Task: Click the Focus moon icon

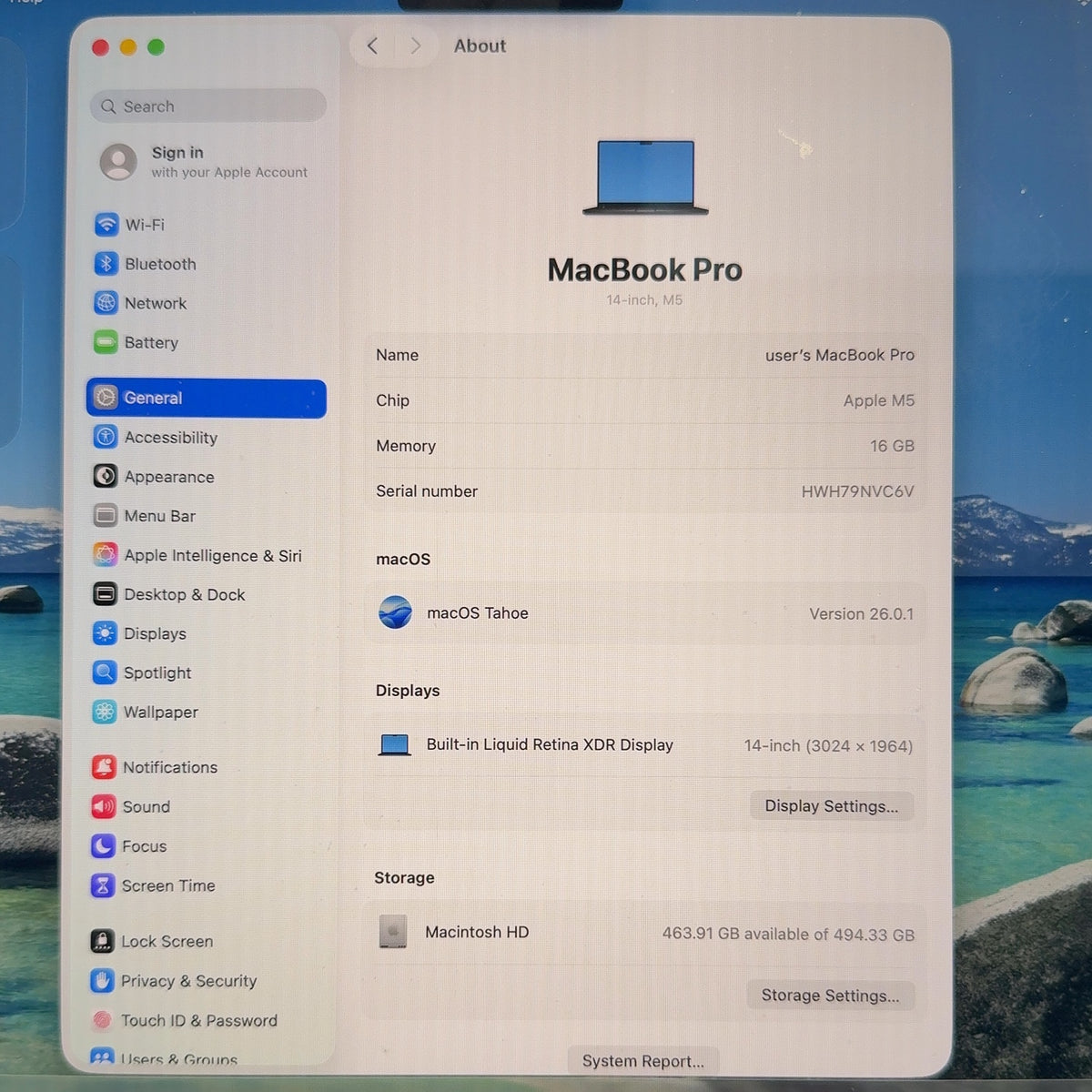Action: pos(103,846)
